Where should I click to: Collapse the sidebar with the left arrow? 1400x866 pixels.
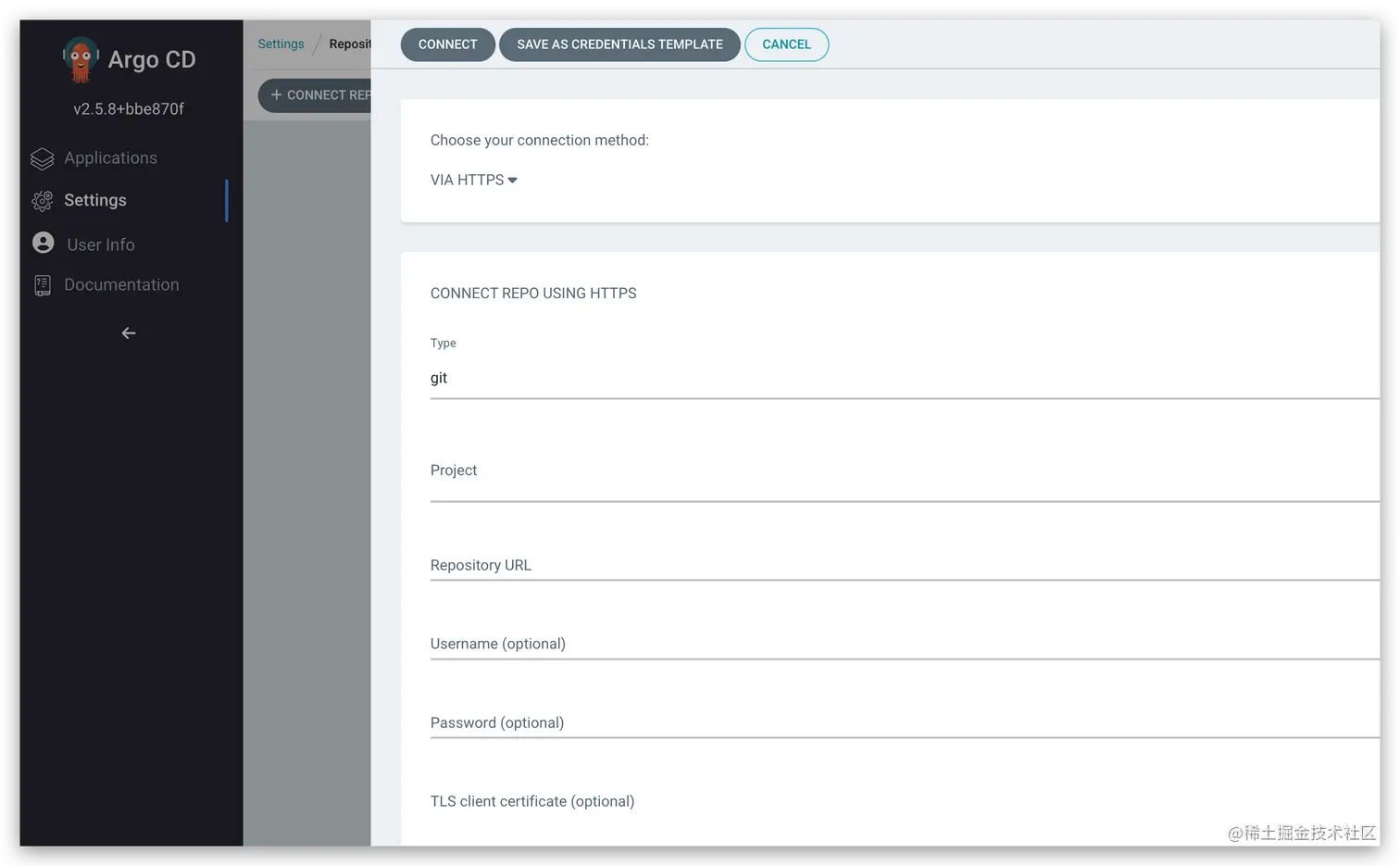coord(129,333)
